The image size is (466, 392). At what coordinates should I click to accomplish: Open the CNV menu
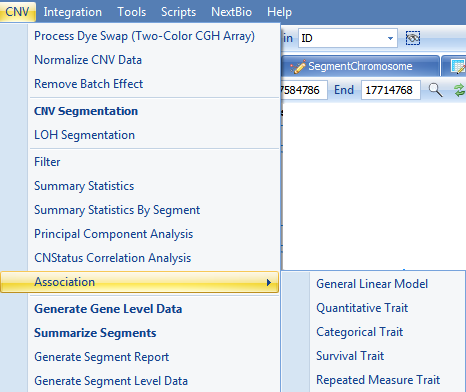17,12
